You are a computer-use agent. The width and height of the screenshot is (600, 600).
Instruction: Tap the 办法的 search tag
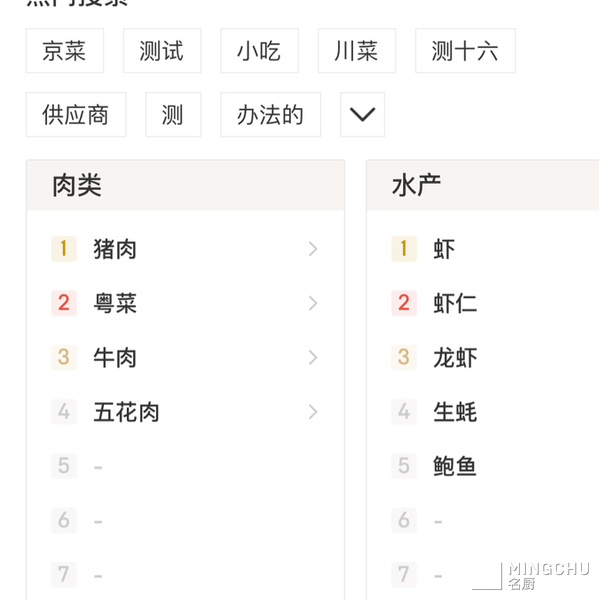coord(270,114)
